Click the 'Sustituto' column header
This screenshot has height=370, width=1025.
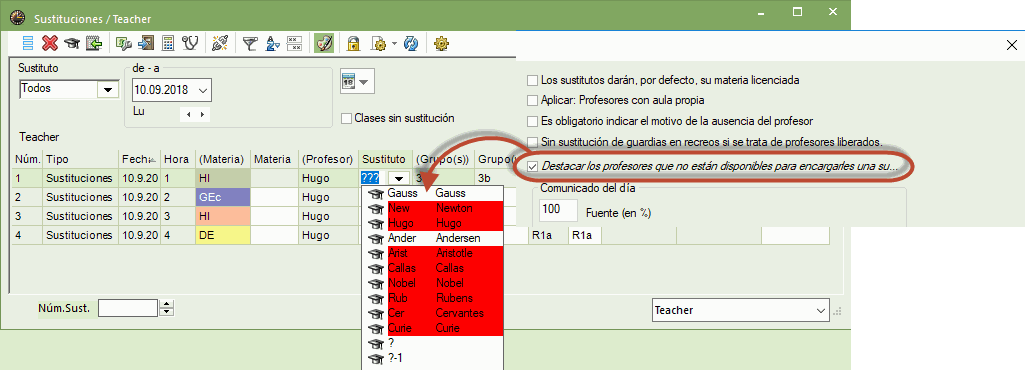pyautogui.click(x=385, y=159)
